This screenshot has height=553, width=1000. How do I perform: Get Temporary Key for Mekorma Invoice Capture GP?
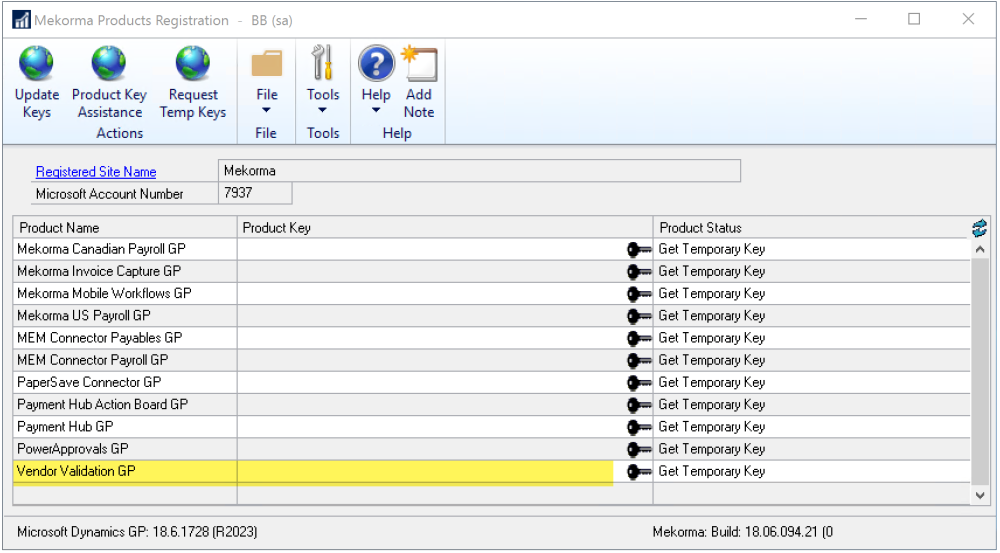click(712, 272)
